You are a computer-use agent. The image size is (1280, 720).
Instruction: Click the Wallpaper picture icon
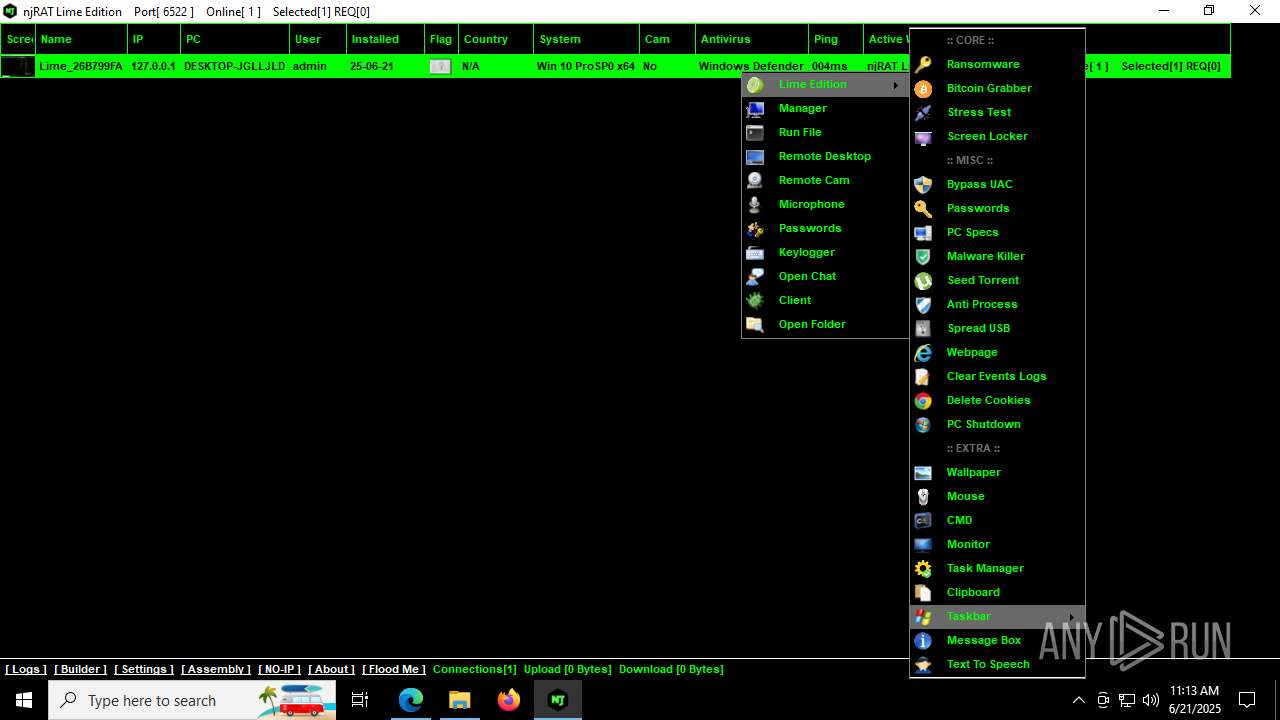(923, 472)
